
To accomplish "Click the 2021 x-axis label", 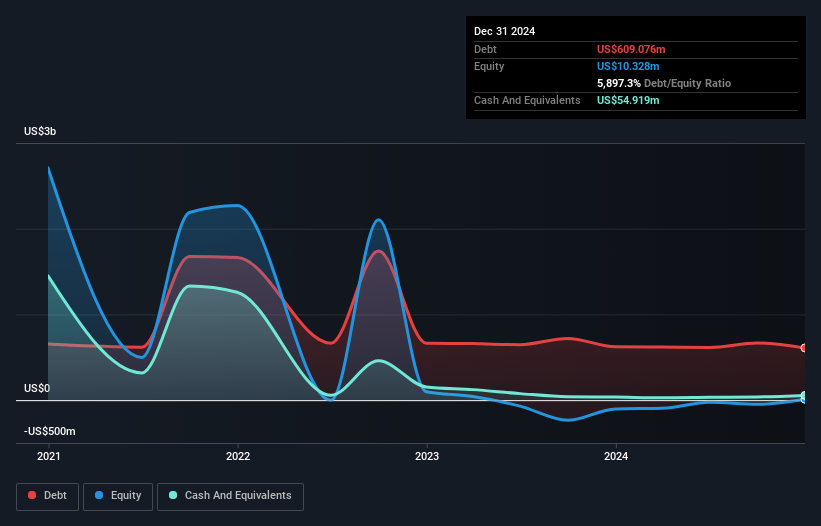I will [49, 456].
